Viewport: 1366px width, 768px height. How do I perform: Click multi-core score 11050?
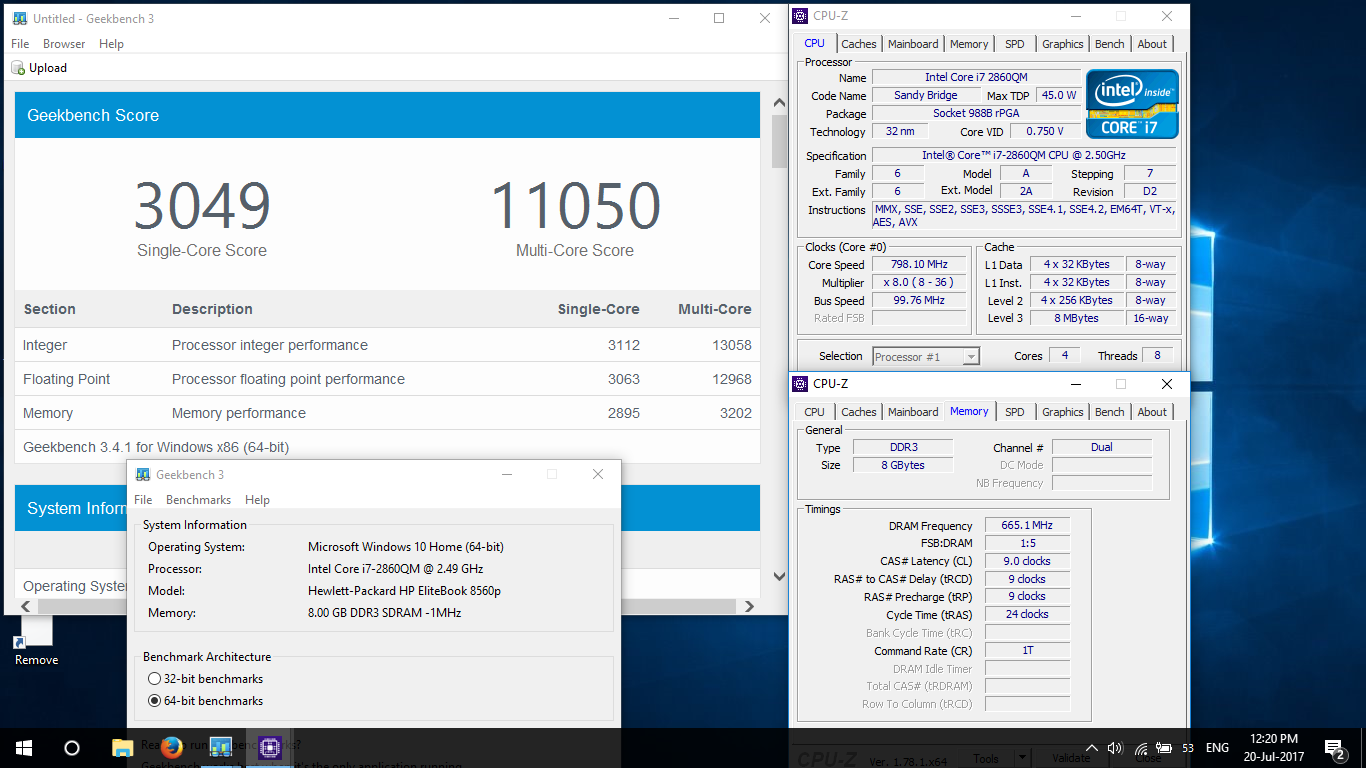(575, 206)
